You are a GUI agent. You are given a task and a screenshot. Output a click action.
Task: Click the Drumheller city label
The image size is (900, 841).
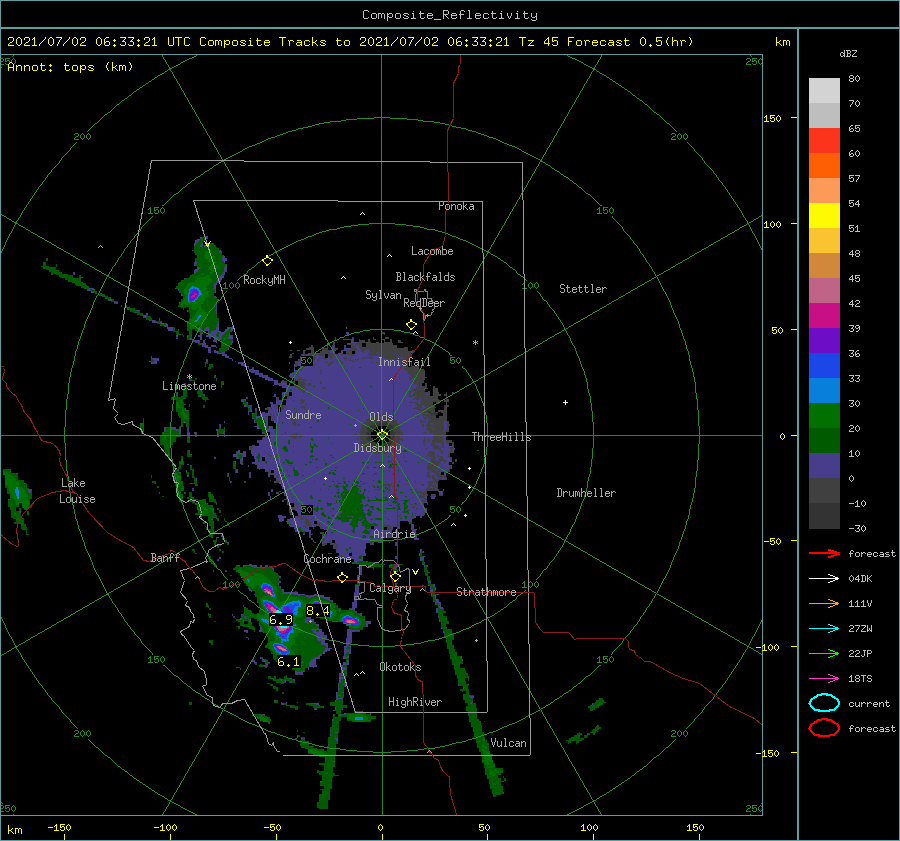click(x=586, y=493)
